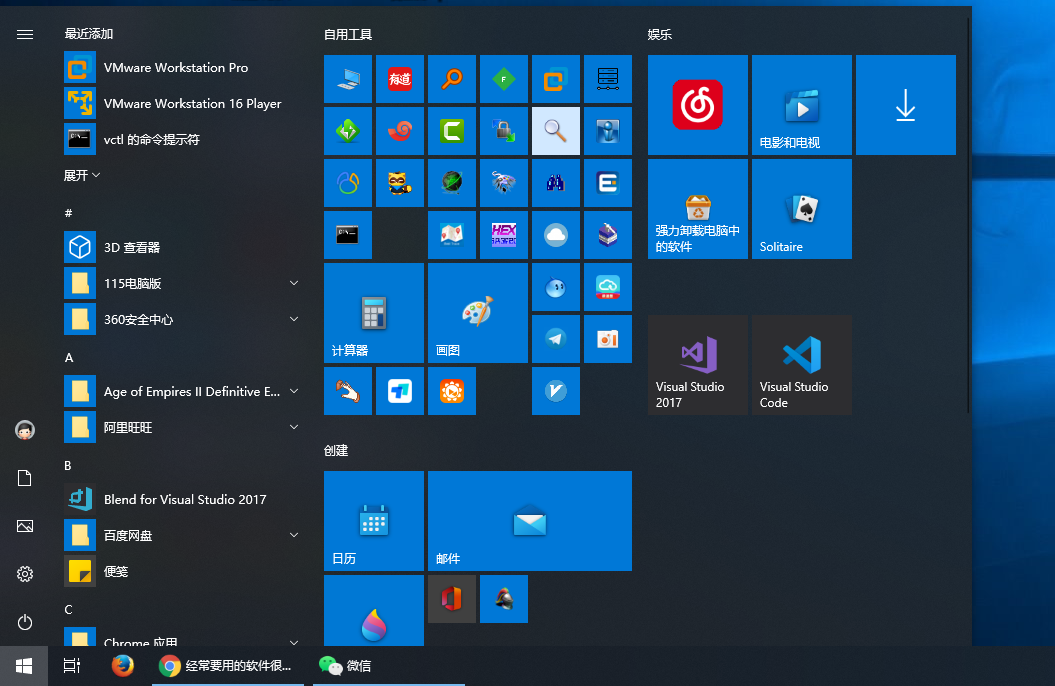Image resolution: width=1055 pixels, height=686 pixels.
Task: Open VMware Workstation 16 Player
Action: pos(183,104)
